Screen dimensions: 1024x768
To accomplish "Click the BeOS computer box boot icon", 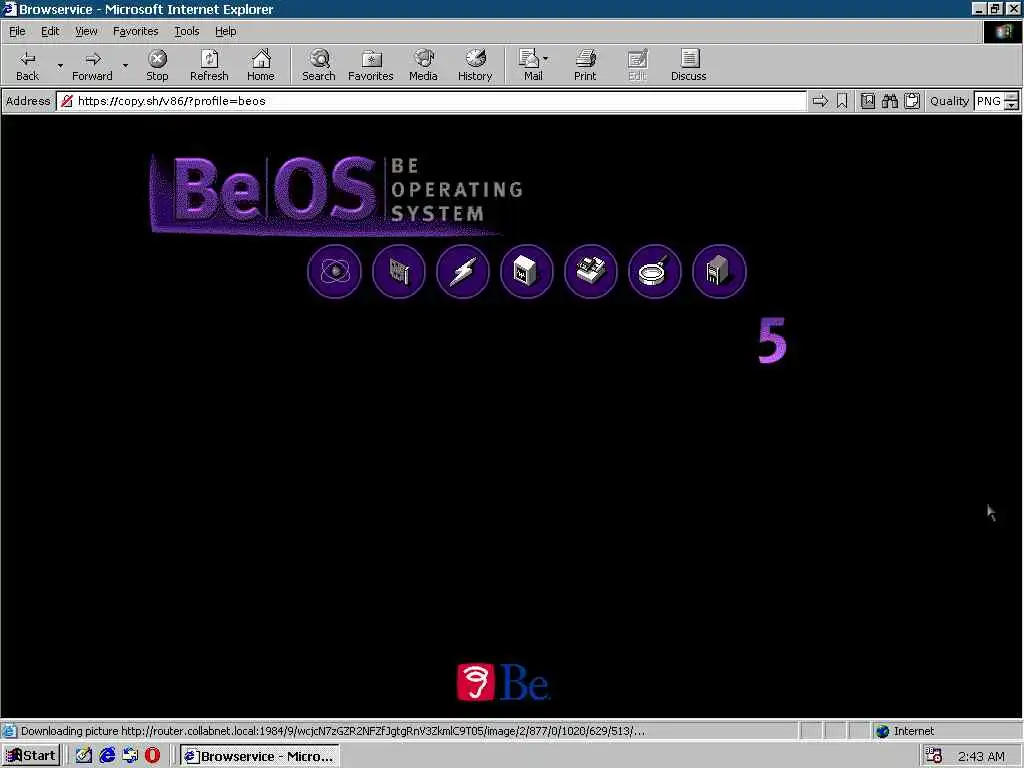I will (526, 271).
